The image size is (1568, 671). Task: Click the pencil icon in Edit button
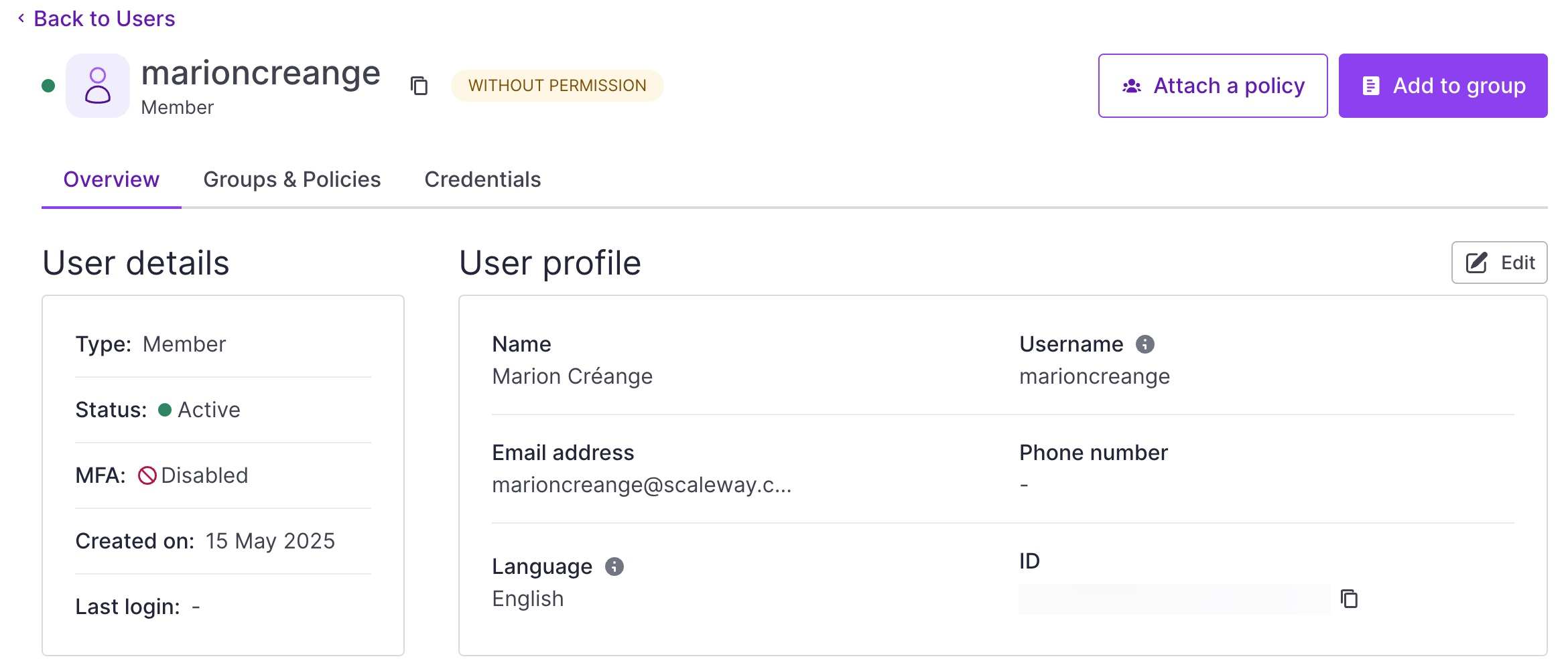tap(1476, 263)
